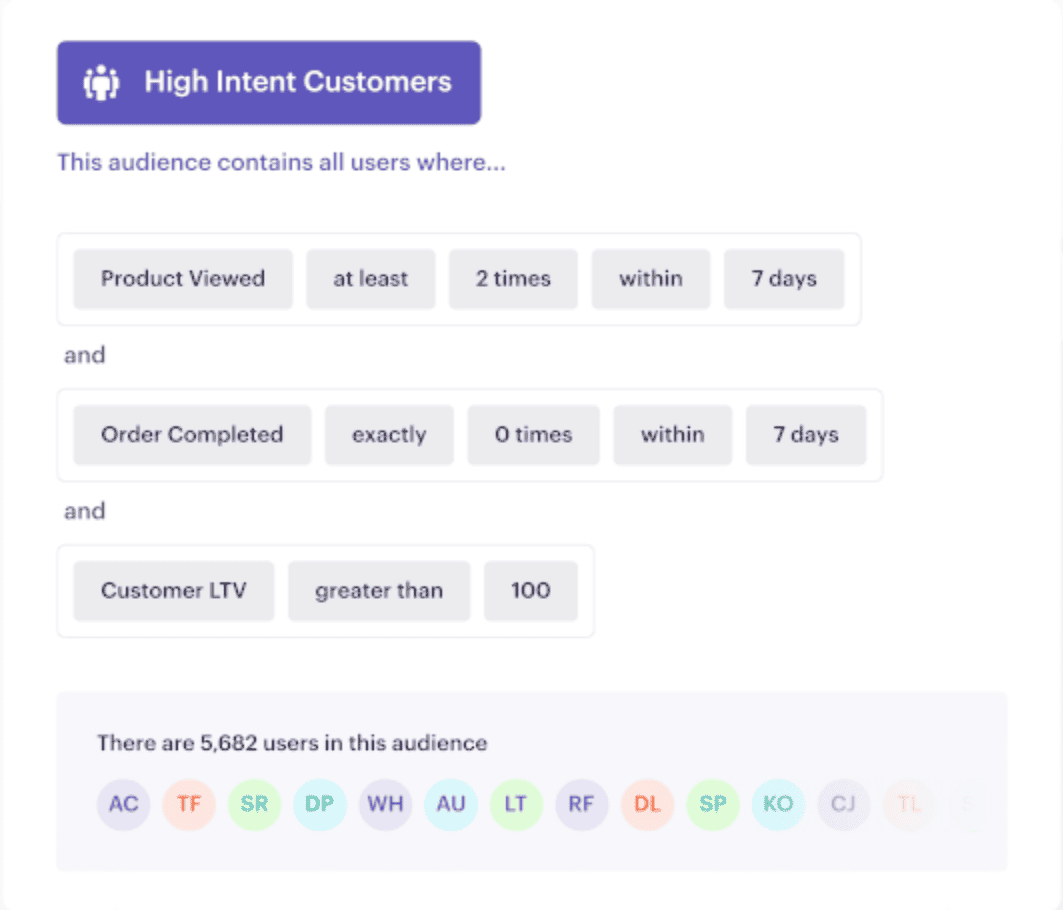Open the Customer LTV trait selector

pos(174,591)
